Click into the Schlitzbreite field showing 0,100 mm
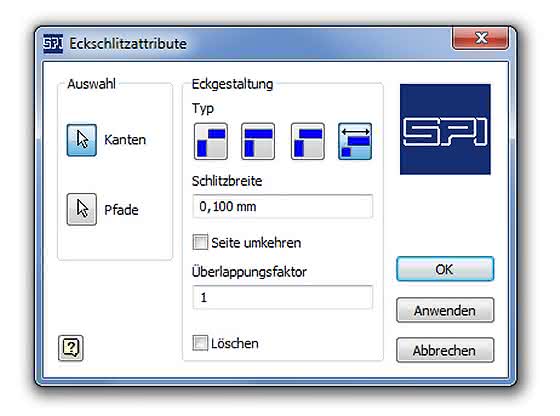 coord(282,206)
